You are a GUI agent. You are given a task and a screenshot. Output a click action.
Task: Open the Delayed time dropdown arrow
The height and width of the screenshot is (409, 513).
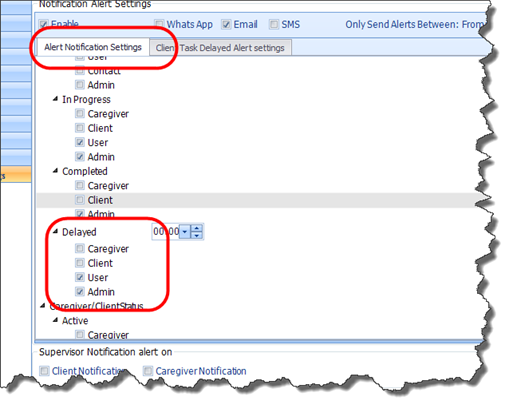coord(185,232)
